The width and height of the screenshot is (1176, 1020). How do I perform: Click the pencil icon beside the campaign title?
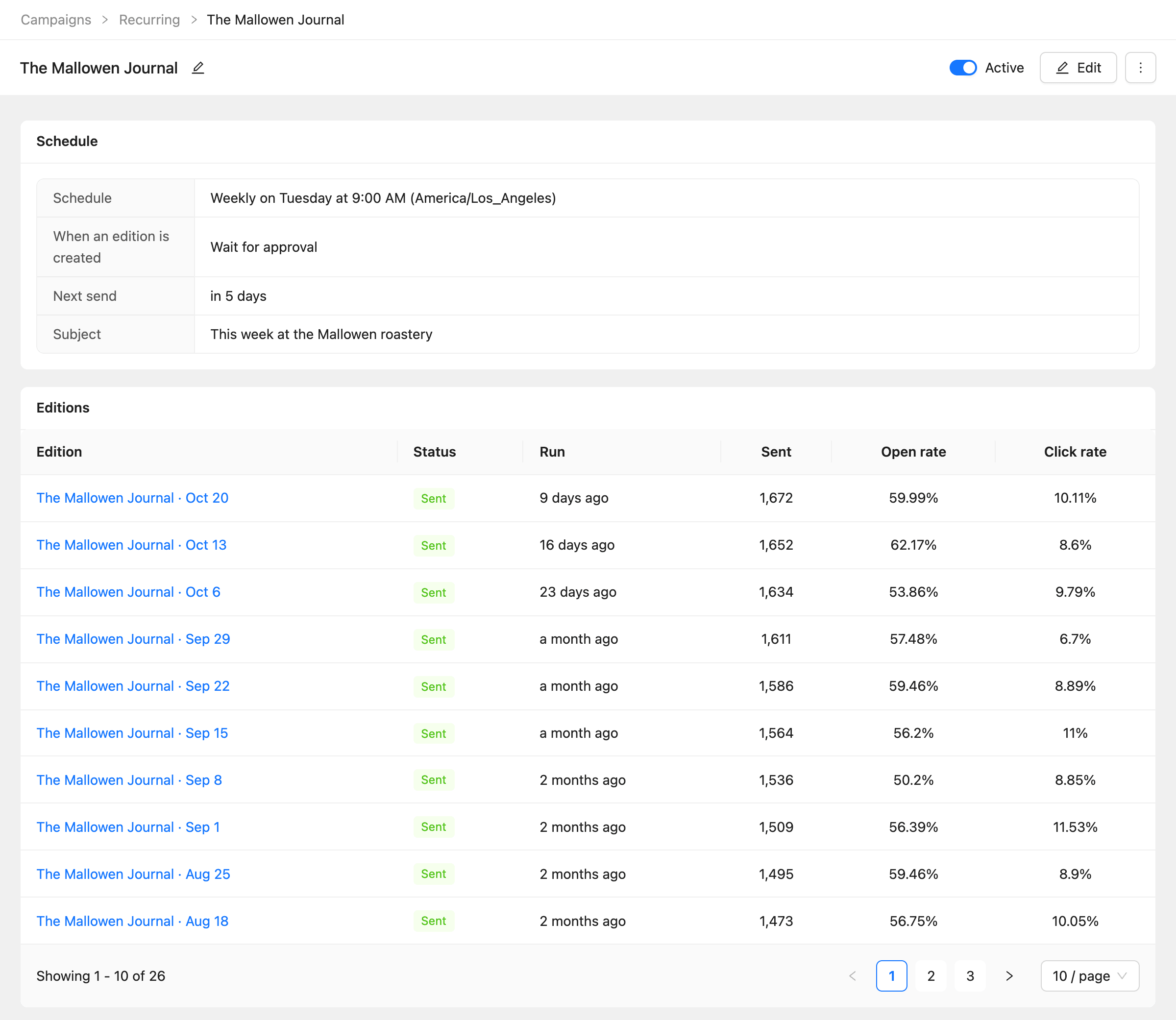coord(197,68)
